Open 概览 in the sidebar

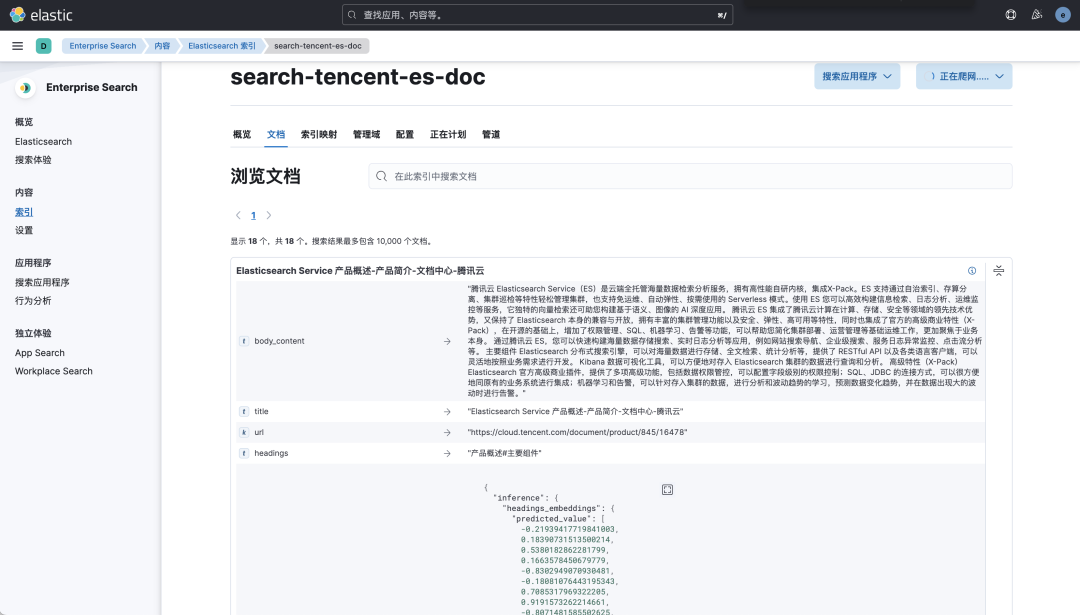[24, 122]
